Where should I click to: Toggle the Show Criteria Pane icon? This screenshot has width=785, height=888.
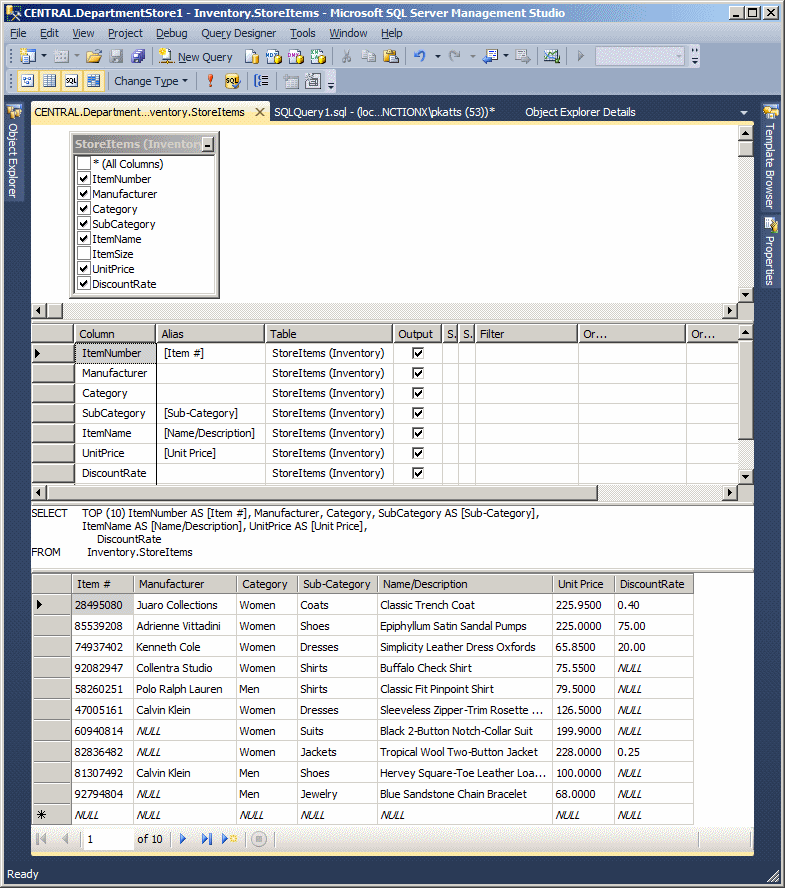coord(49,81)
